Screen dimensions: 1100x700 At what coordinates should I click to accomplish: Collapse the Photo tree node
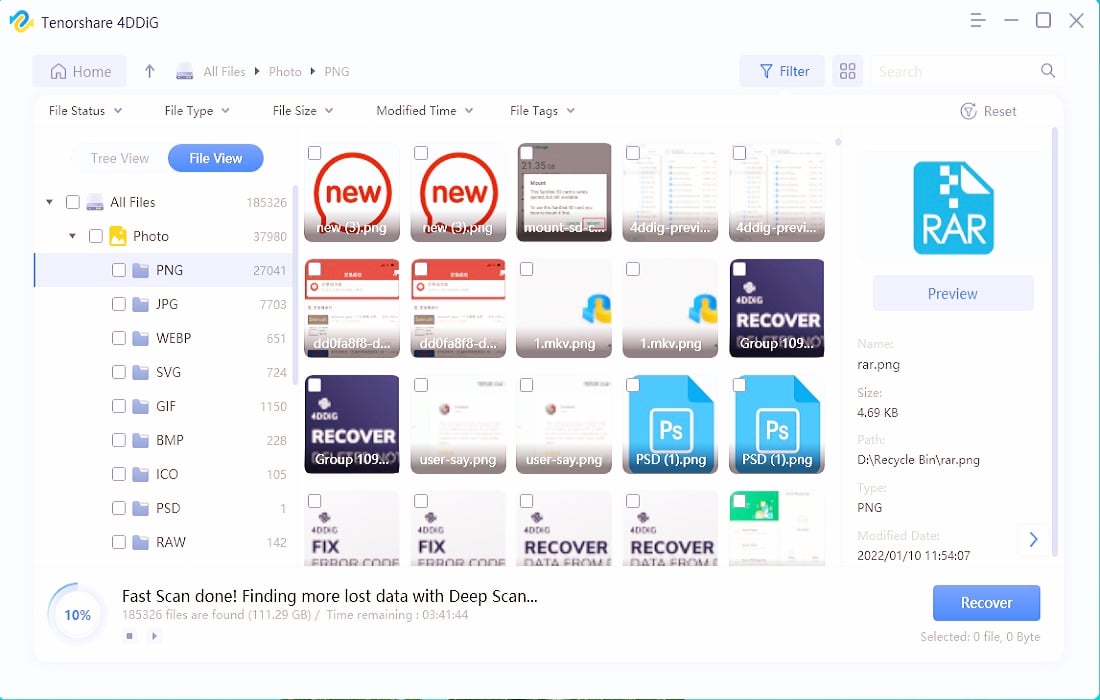click(73, 236)
